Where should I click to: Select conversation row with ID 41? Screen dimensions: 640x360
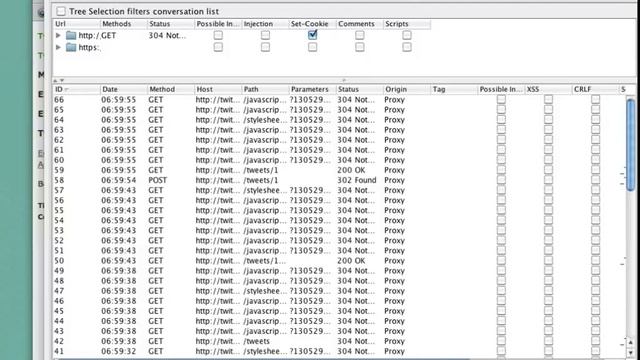coord(339,351)
